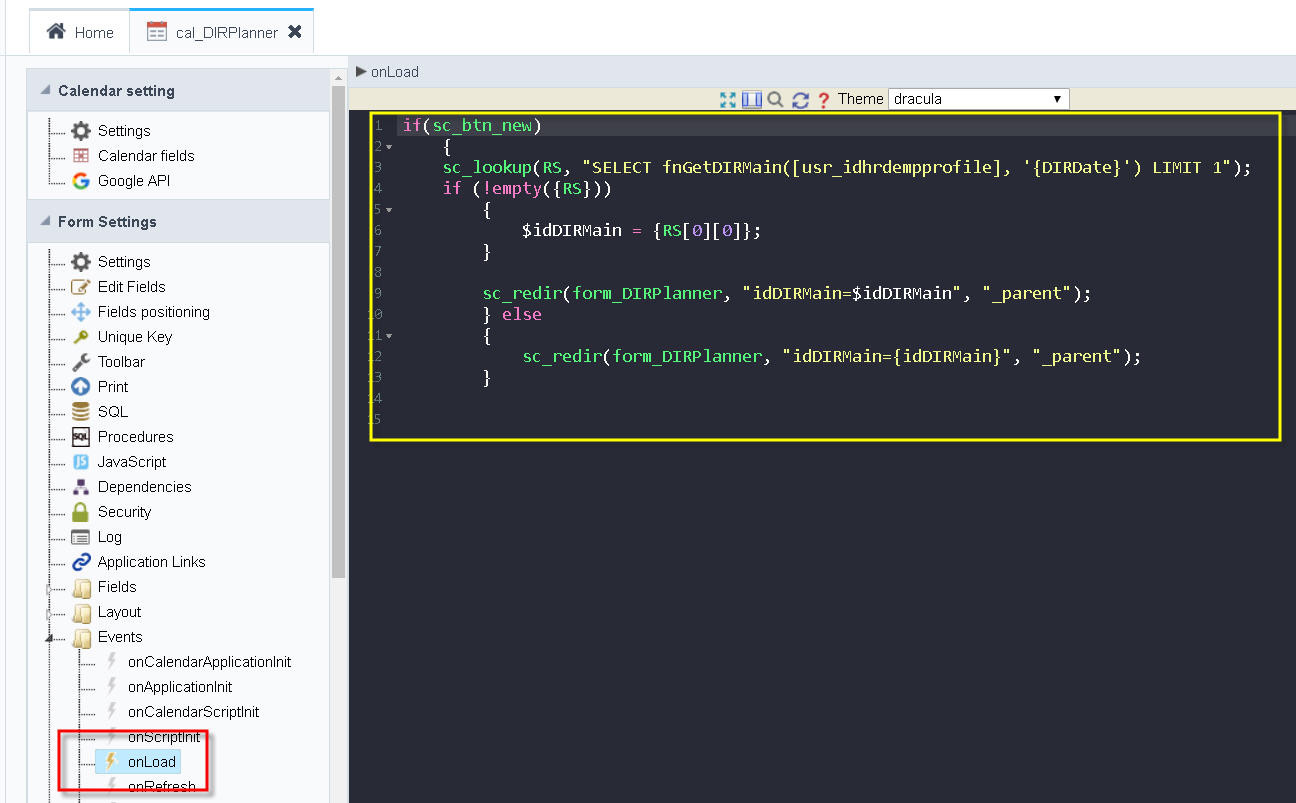Screen dimensions: 1296x803
Task: Fold code block at line 11
Action: (x=389, y=336)
